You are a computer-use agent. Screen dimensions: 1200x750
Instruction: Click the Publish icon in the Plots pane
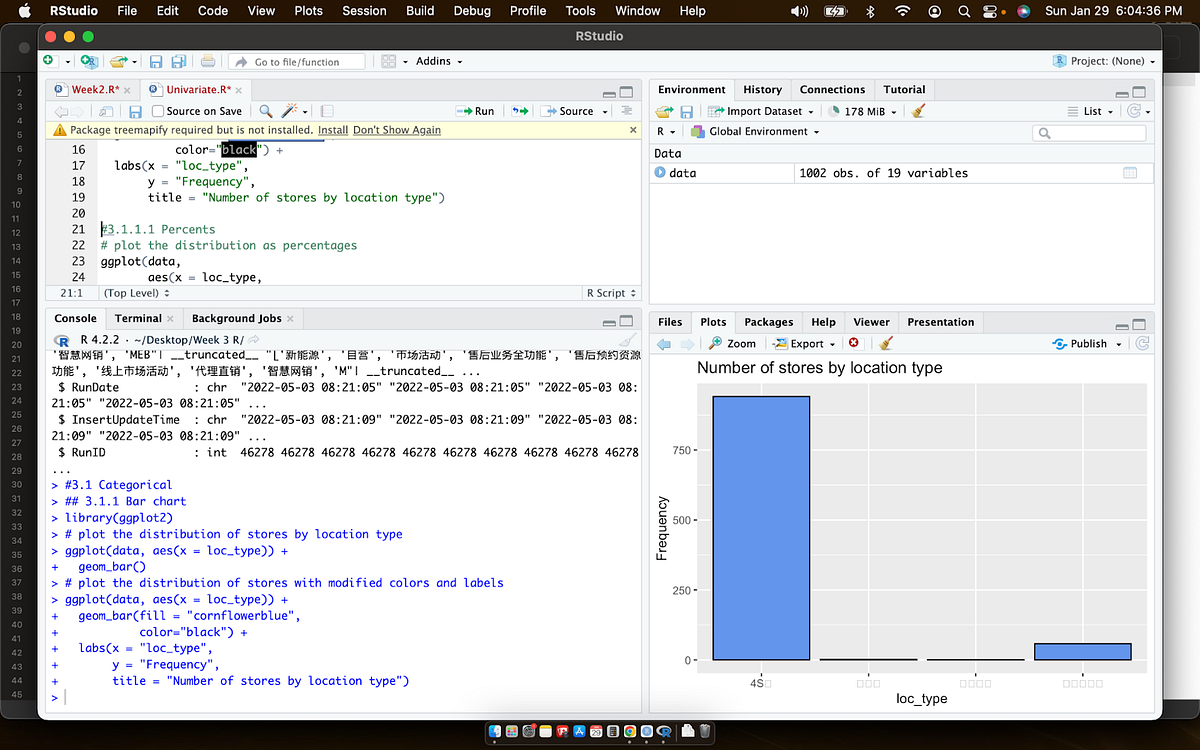1087,343
